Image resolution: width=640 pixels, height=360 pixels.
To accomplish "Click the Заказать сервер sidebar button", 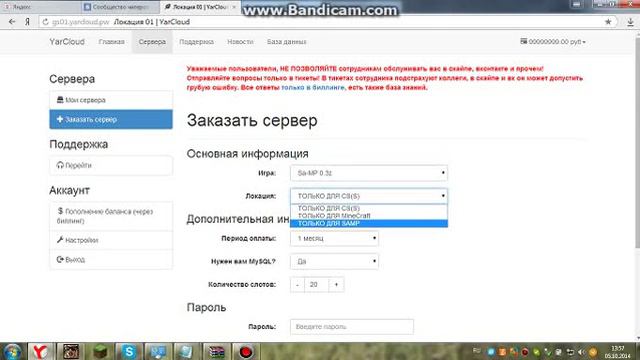I will click(x=111, y=119).
